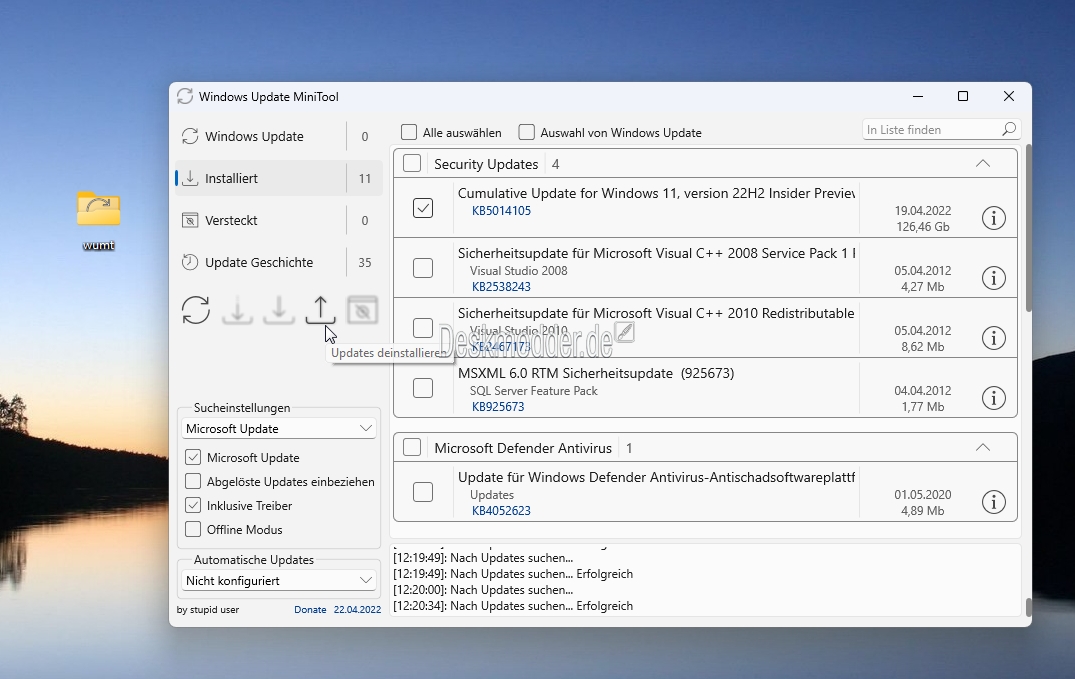Show info for KB2467173 update
The width and height of the screenshot is (1075, 679).
coord(993,337)
